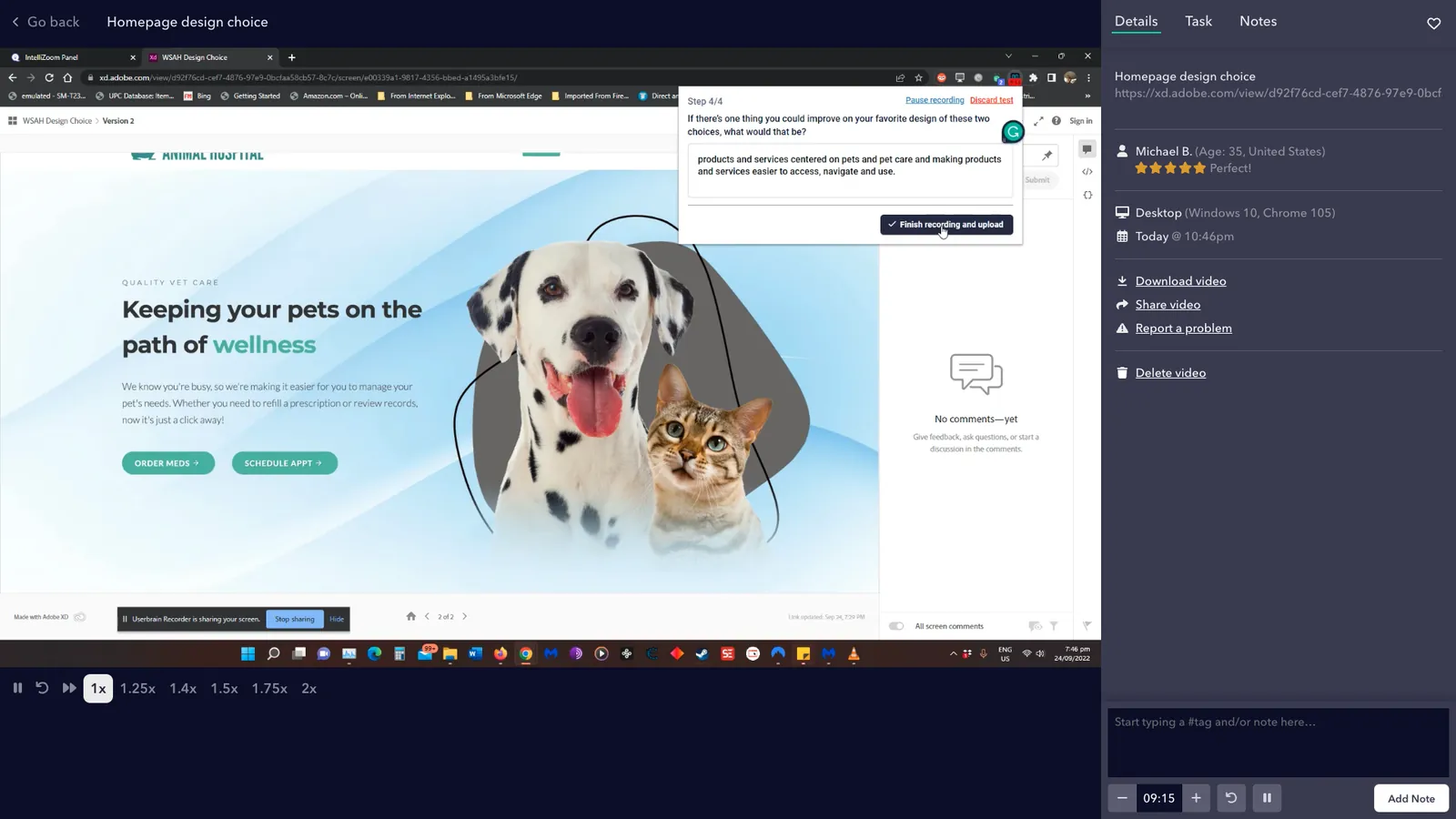Click Delete video link
Screen dimensions: 1456x819
tap(1170, 373)
